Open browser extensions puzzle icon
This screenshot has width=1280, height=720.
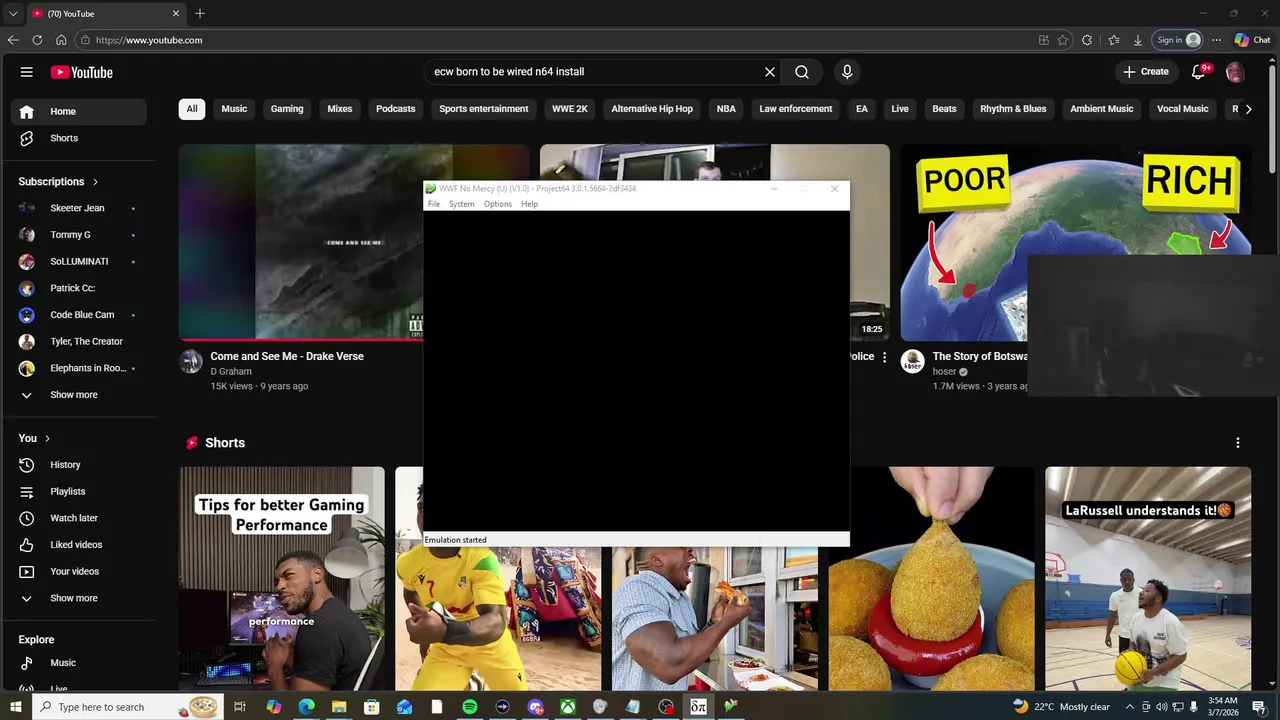(1087, 40)
